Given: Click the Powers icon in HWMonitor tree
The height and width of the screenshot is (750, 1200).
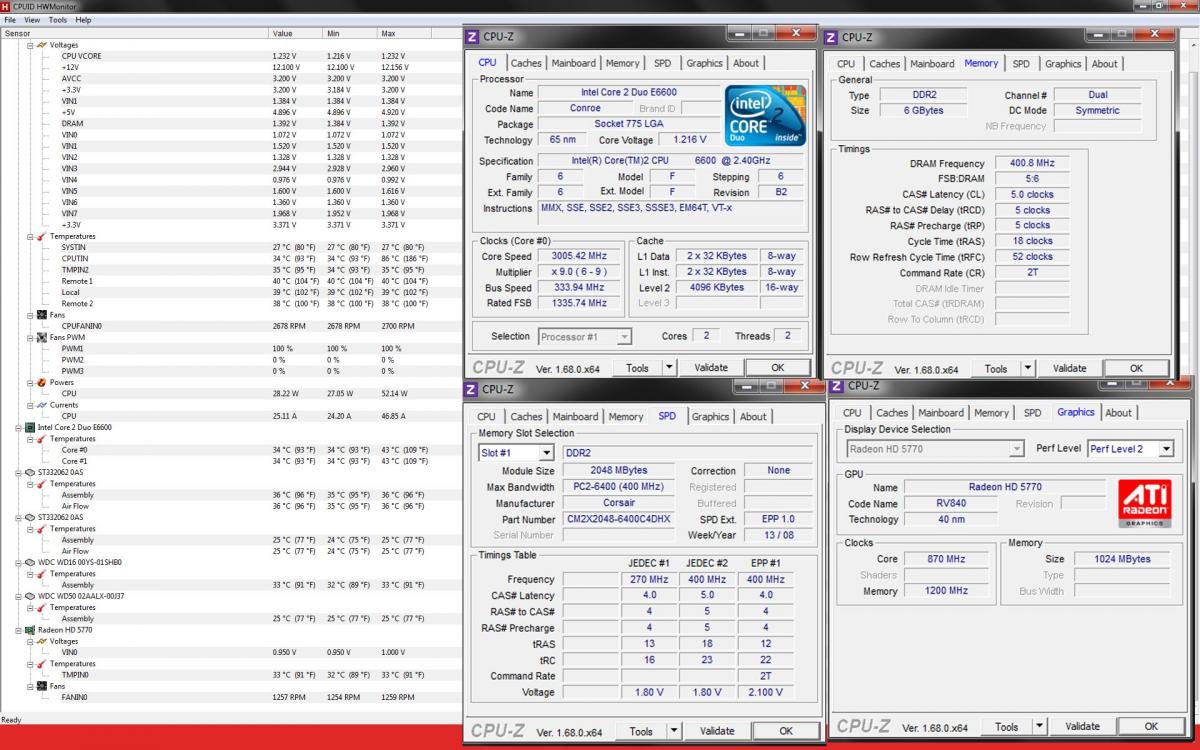Looking at the screenshot, I should [41, 382].
